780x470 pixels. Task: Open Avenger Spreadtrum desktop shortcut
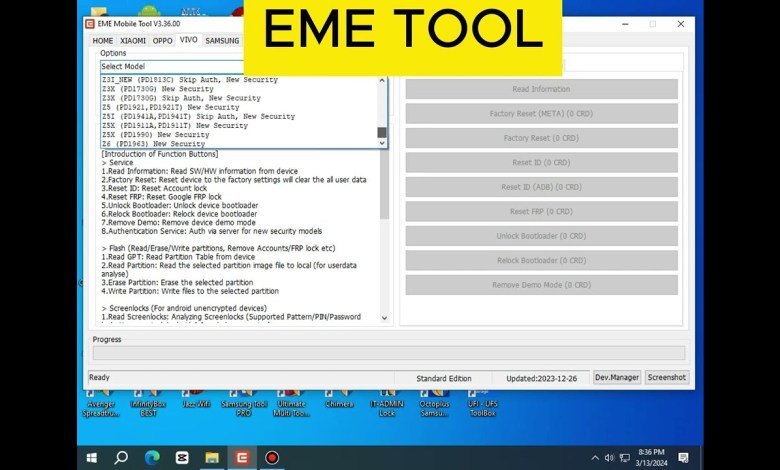click(101, 403)
